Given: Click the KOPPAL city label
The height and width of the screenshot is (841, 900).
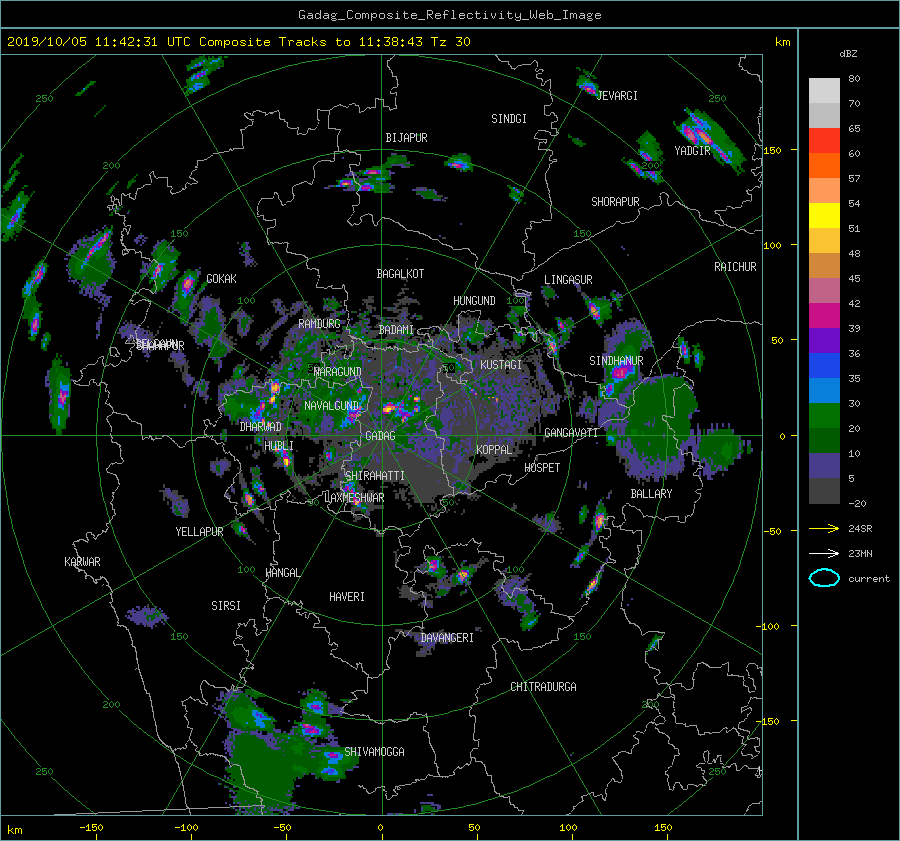Looking at the screenshot, I should tap(494, 450).
